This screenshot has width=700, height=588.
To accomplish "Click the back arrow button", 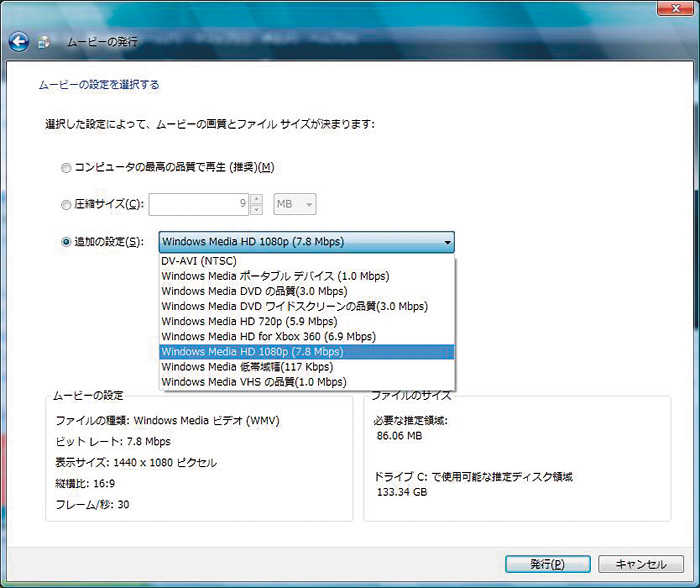I will click(18, 42).
